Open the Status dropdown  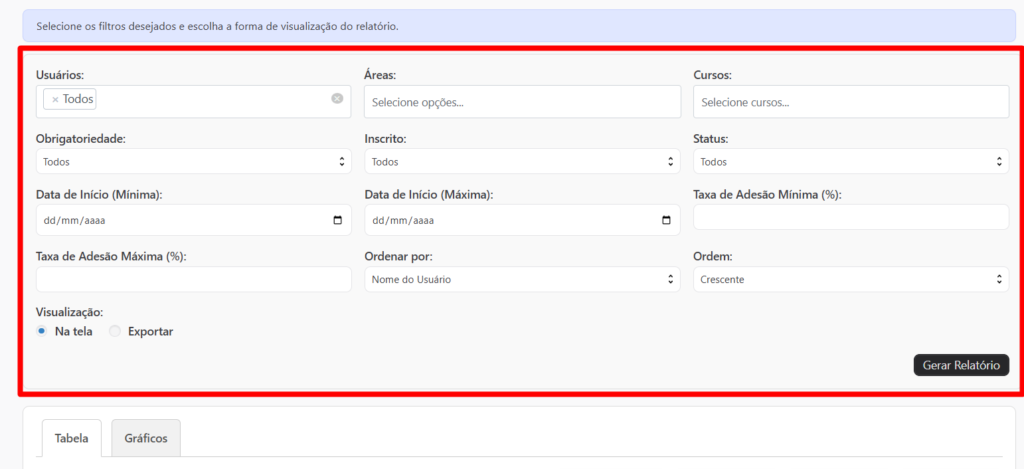[850, 161]
